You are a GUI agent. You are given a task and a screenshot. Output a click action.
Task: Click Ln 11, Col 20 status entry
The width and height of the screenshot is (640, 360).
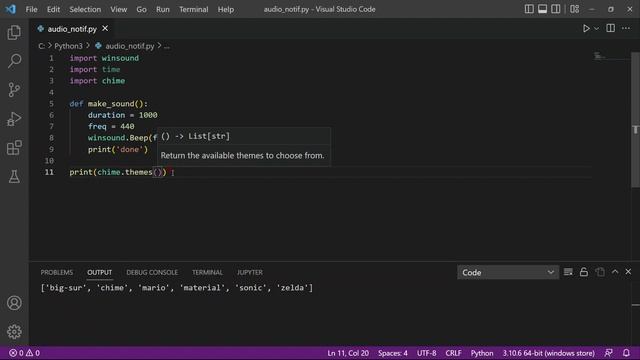point(348,353)
